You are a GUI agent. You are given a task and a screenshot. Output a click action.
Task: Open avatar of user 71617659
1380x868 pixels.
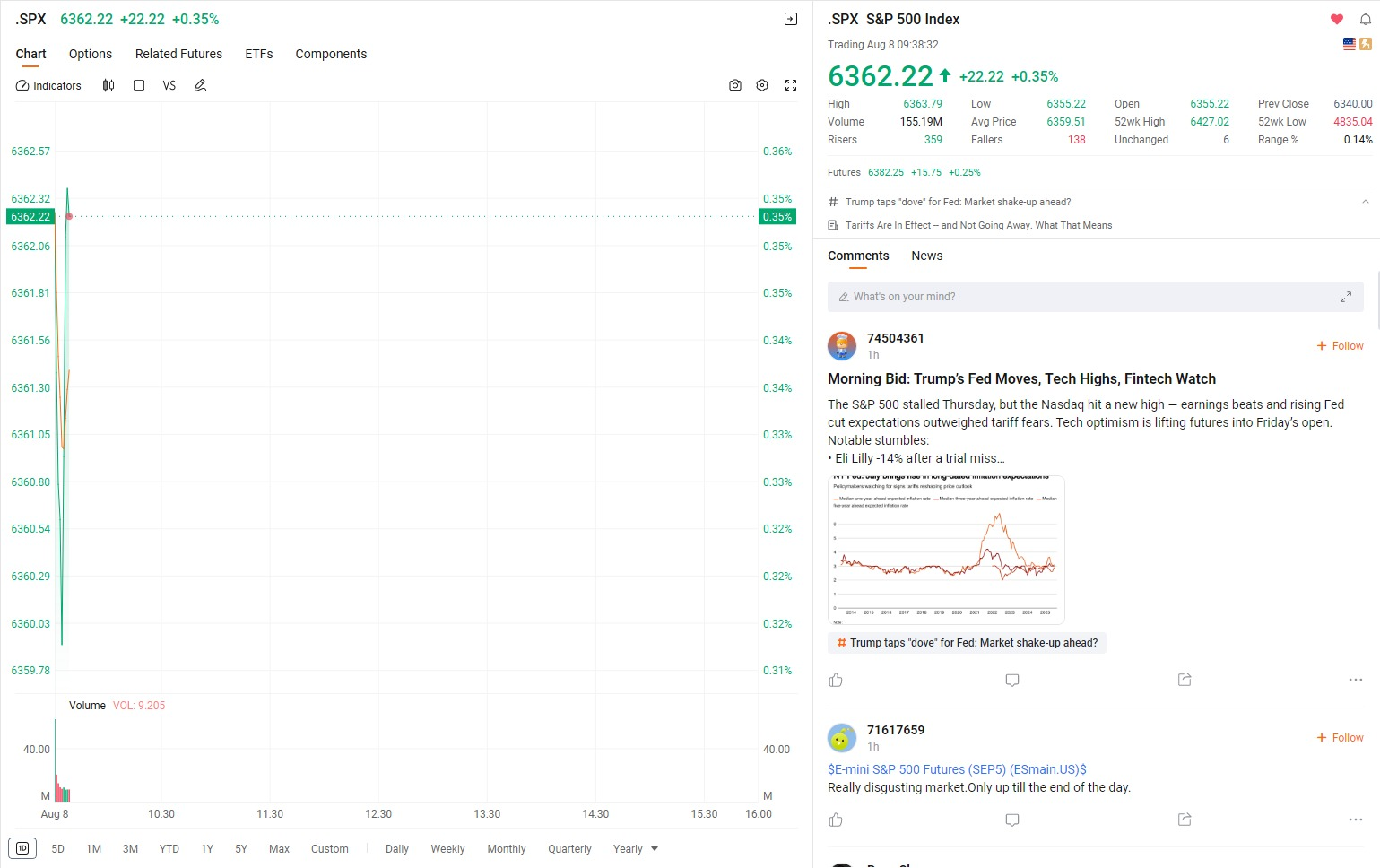pyautogui.click(x=842, y=737)
